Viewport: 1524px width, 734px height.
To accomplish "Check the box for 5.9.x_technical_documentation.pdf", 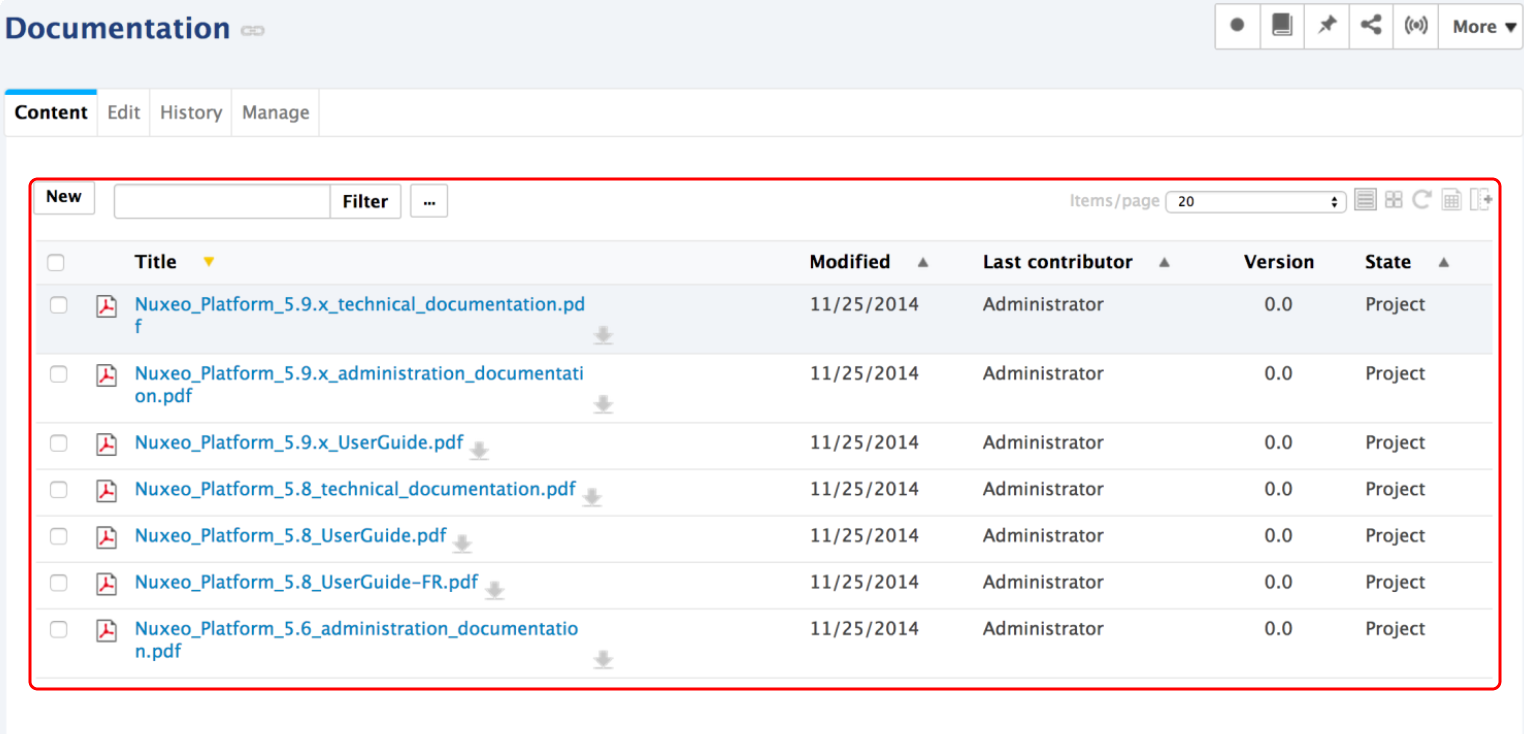I will tap(59, 305).
